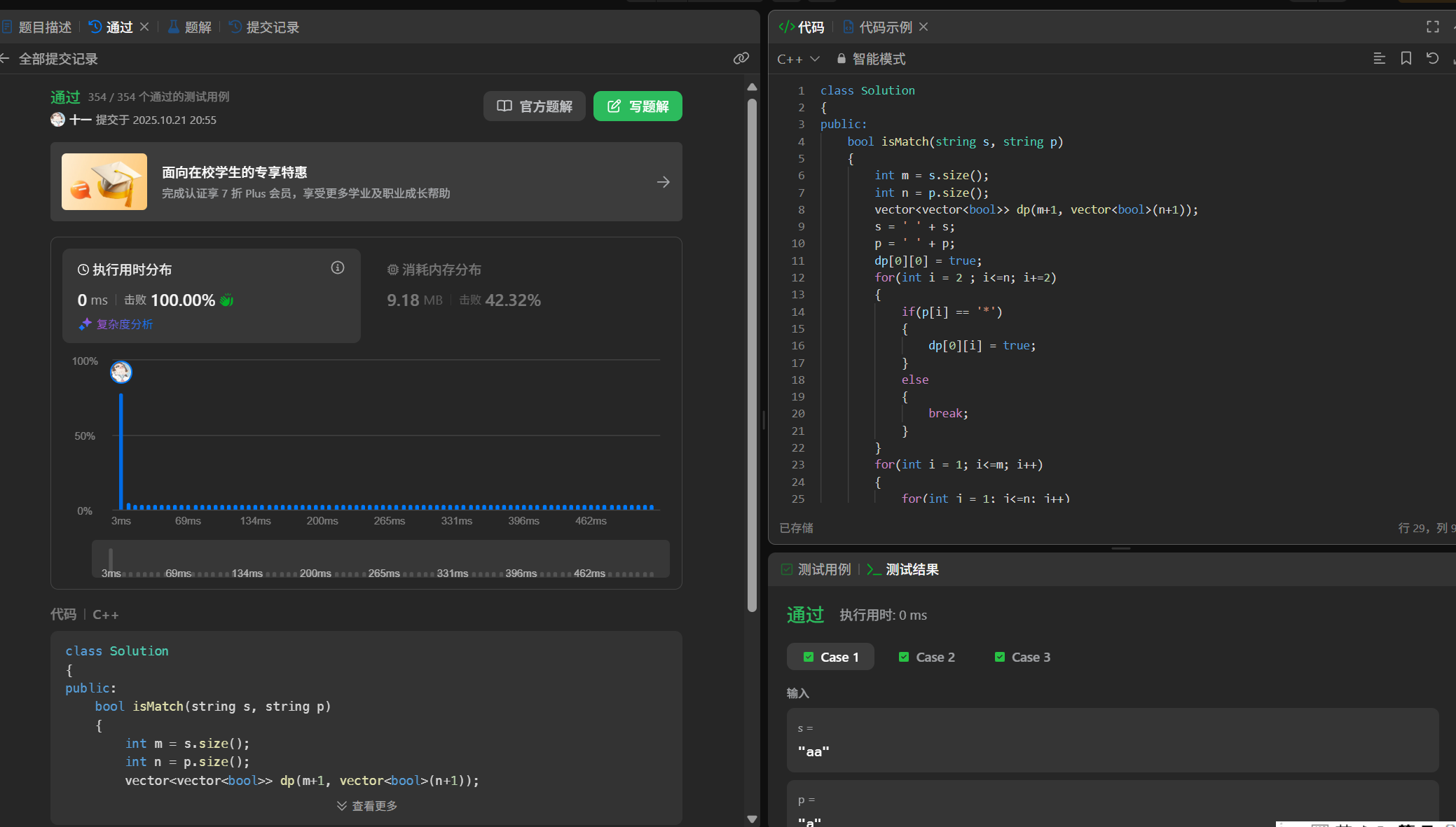
Task: Go back with 全部提交记录 arrow
Action: 6,59
